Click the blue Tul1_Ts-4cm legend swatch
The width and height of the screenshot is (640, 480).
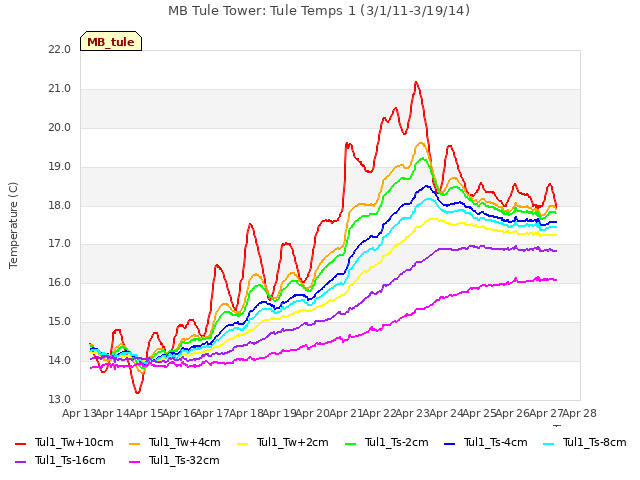[449, 443]
